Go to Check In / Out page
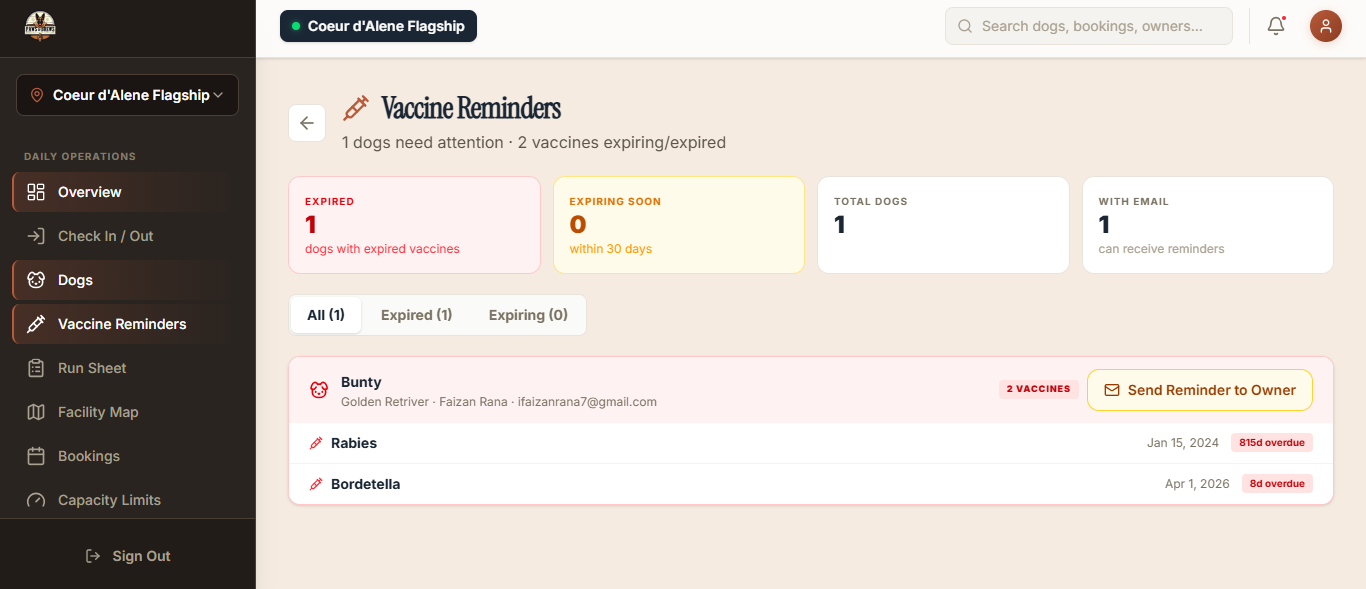This screenshot has height=589, width=1366. click(105, 236)
